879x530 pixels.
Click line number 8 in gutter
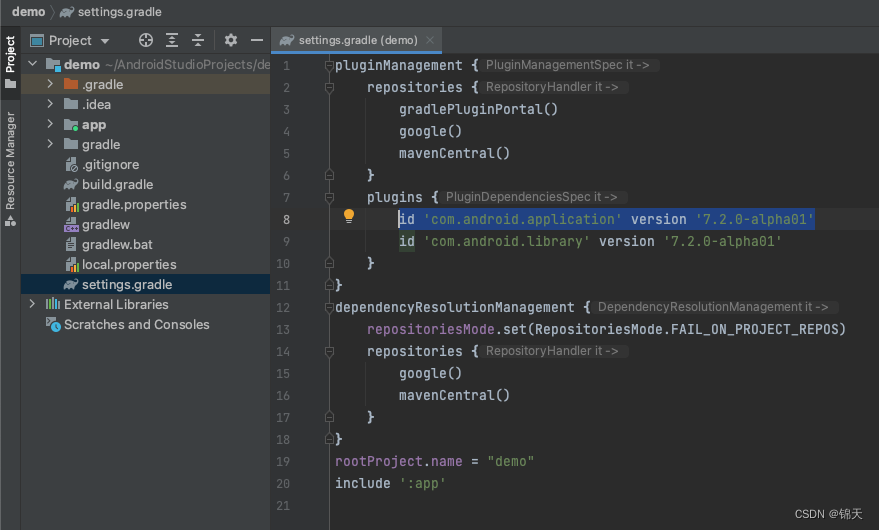point(286,219)
